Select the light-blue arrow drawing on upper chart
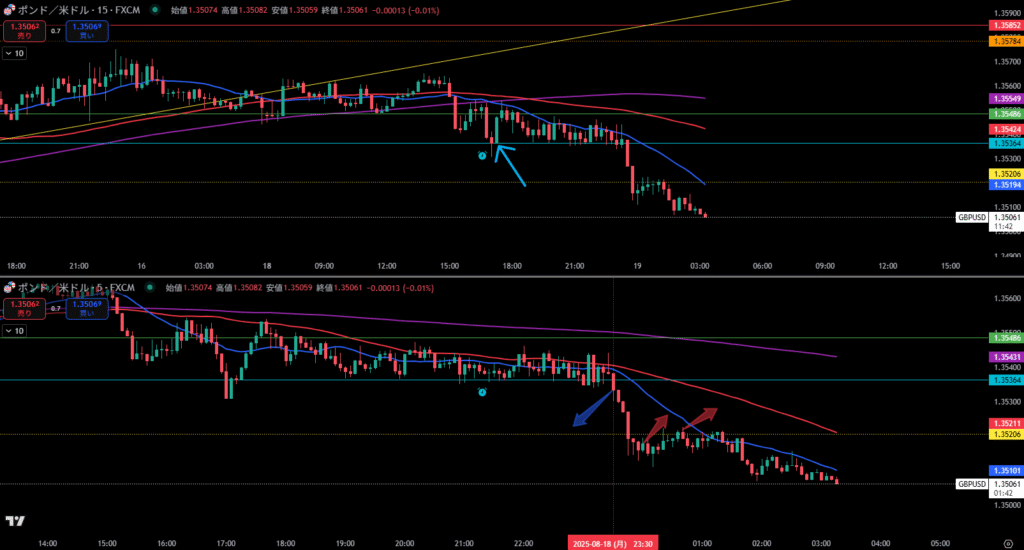 (510, 165)
